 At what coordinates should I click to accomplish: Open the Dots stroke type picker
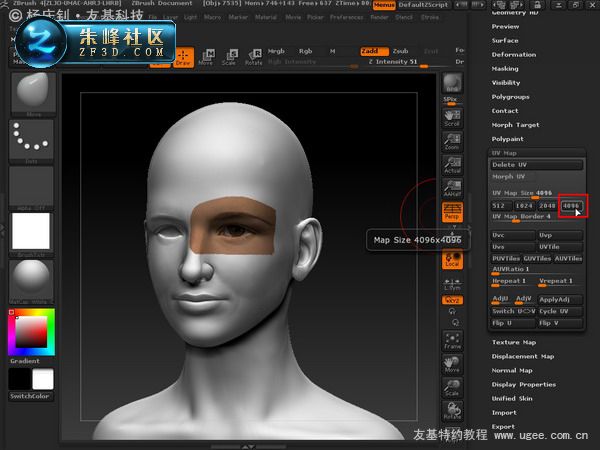(x=31, y=142)
